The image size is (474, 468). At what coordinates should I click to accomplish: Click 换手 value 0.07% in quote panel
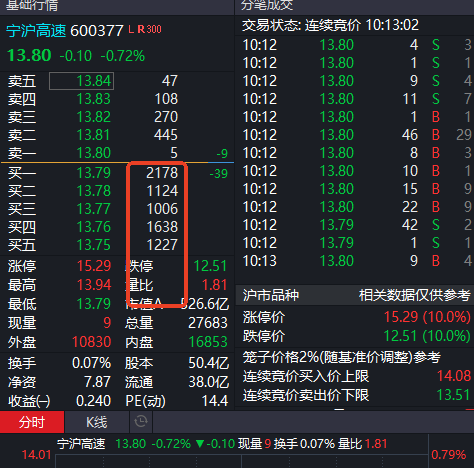coord(92,363)
